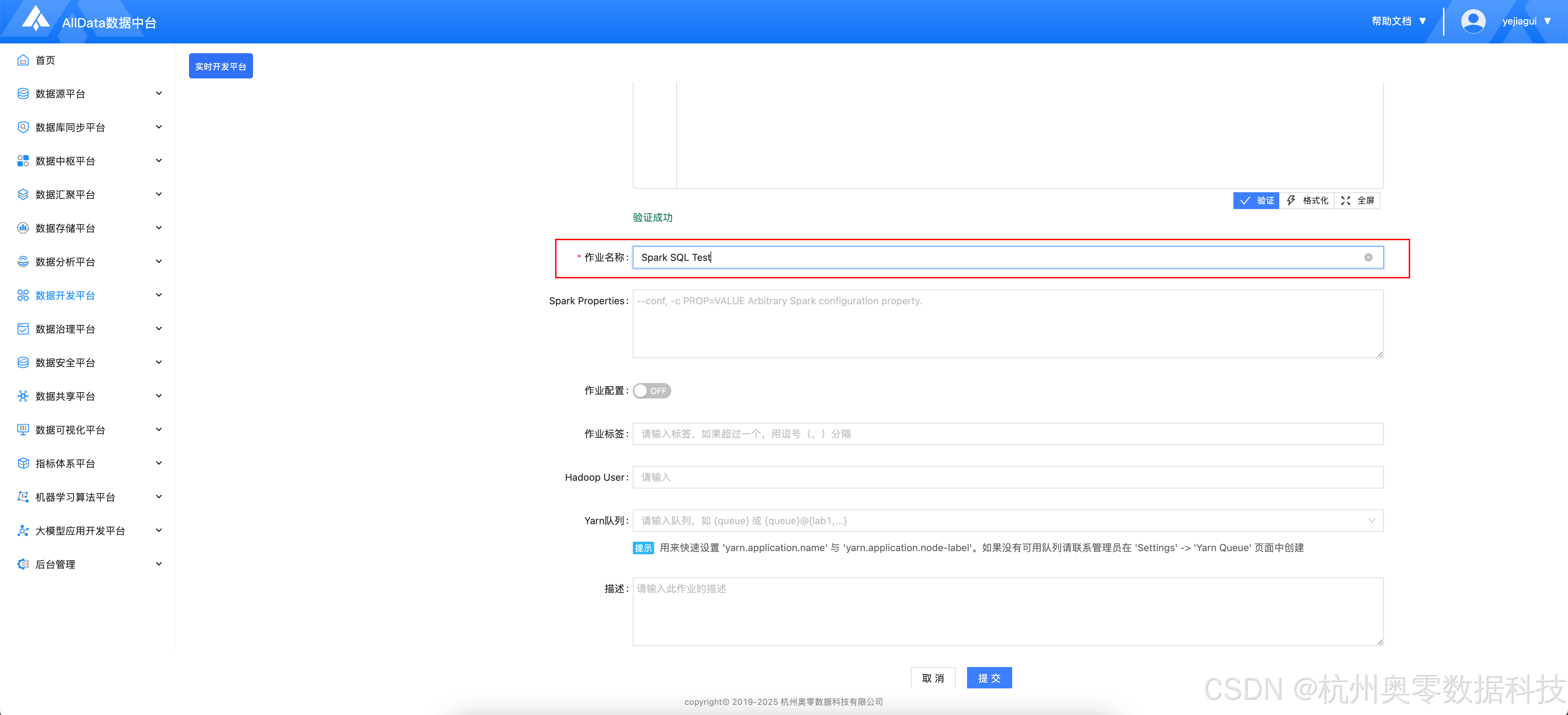Click the 后台管理 gear icon
Viewport: 1568px width, 715px height.
coord(23,564)
